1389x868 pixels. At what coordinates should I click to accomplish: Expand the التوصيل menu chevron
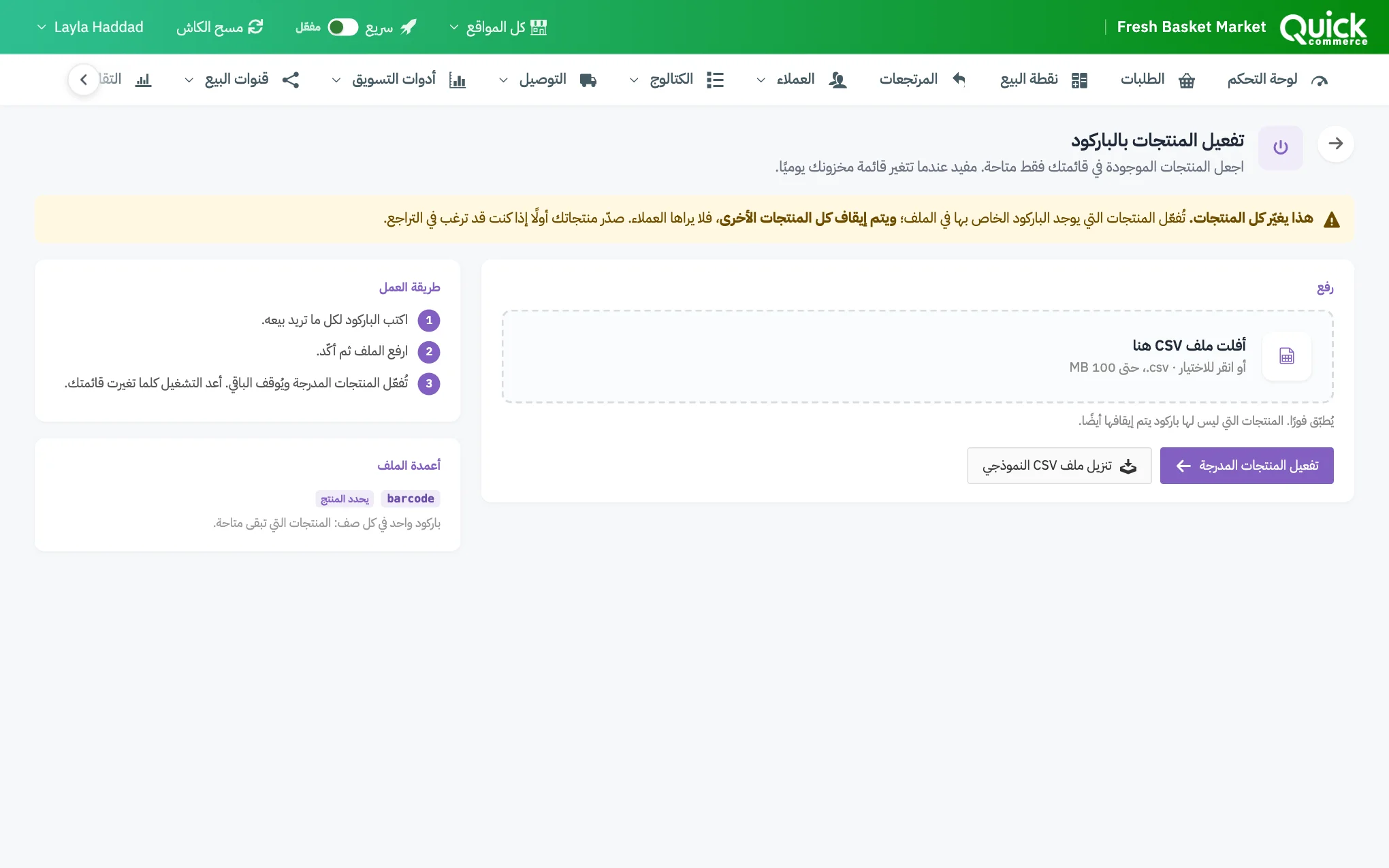503,80
